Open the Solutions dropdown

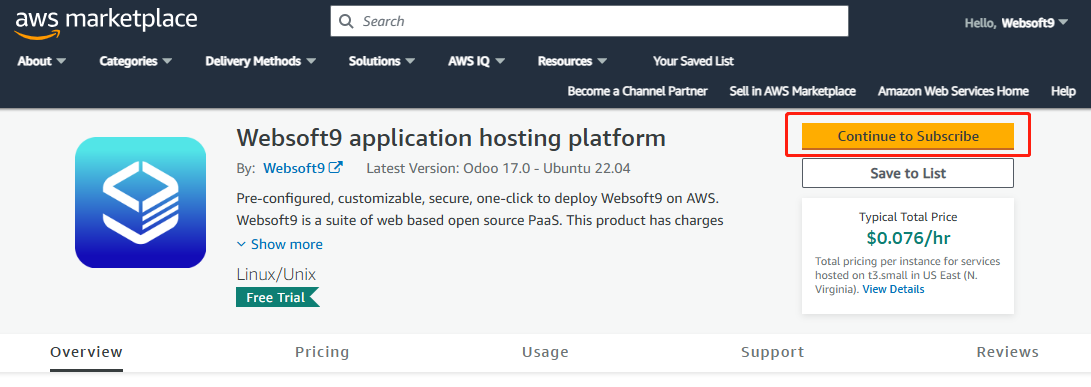[x=382, y=61]
